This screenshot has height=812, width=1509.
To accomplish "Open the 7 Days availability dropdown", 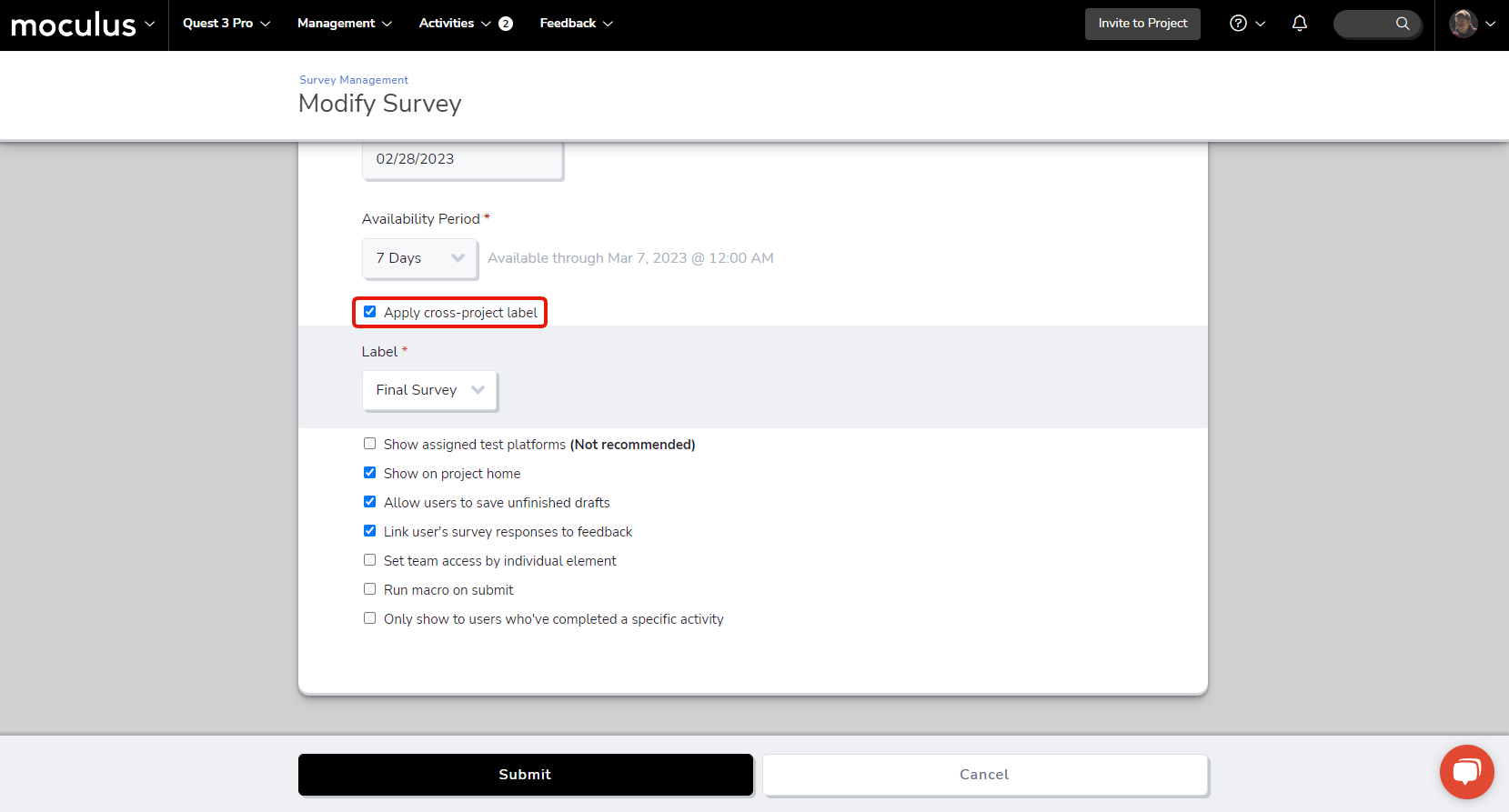I will pyautogui.click(x=420, y=258).
